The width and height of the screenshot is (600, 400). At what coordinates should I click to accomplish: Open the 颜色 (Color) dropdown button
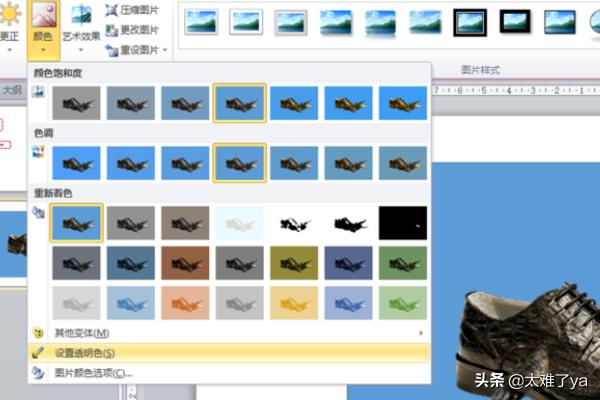click(43, 29)
